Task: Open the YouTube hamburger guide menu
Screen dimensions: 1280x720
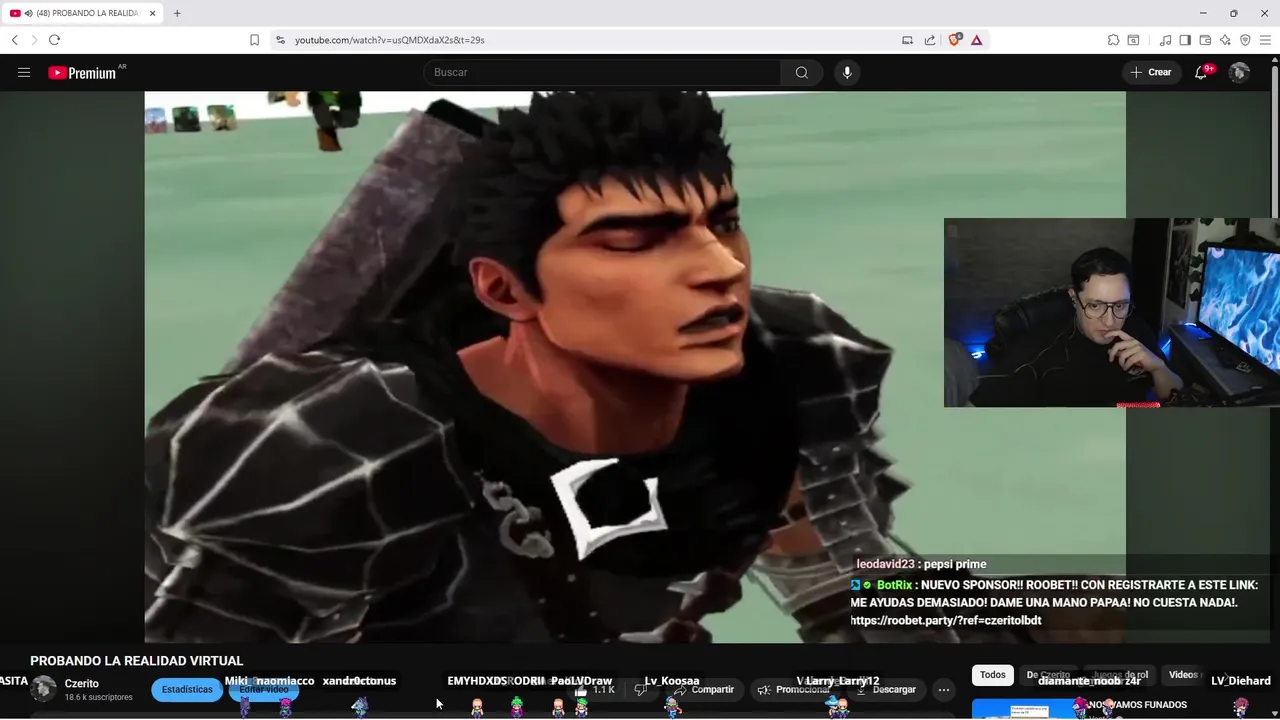Action: (x=24, y=72)
